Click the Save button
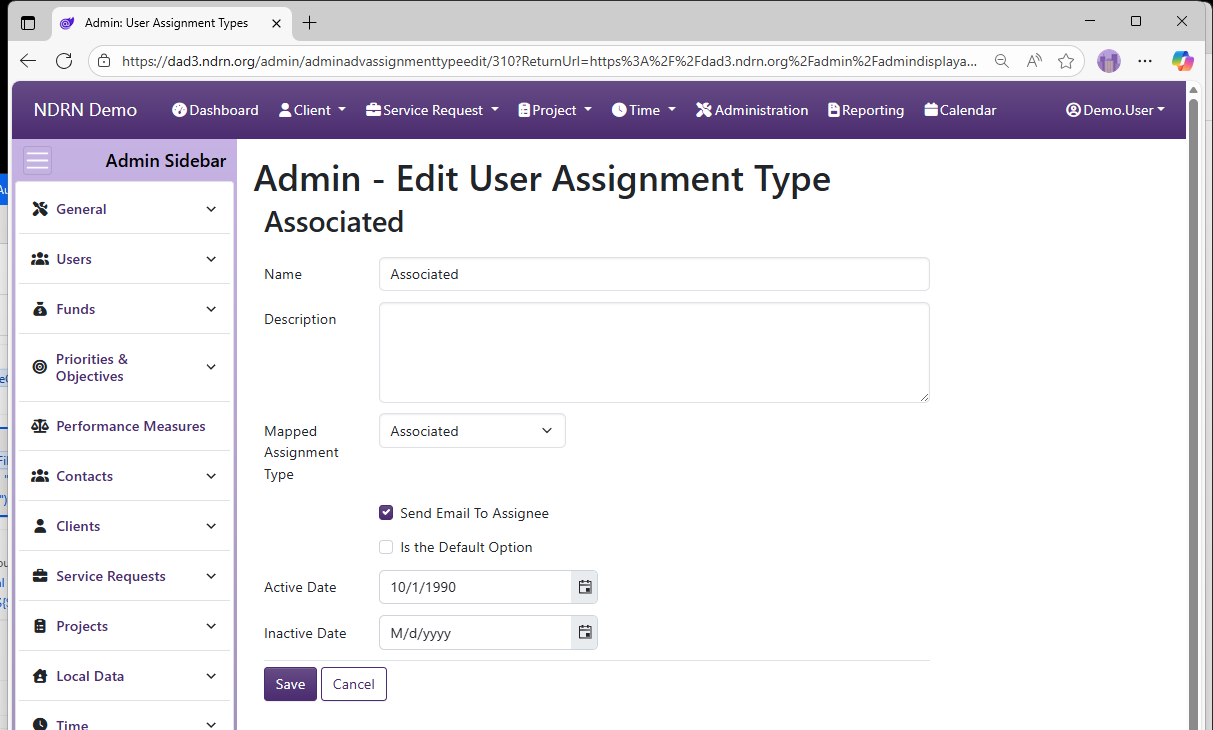Screen dimensions: 1213x730 pos(290,684)
